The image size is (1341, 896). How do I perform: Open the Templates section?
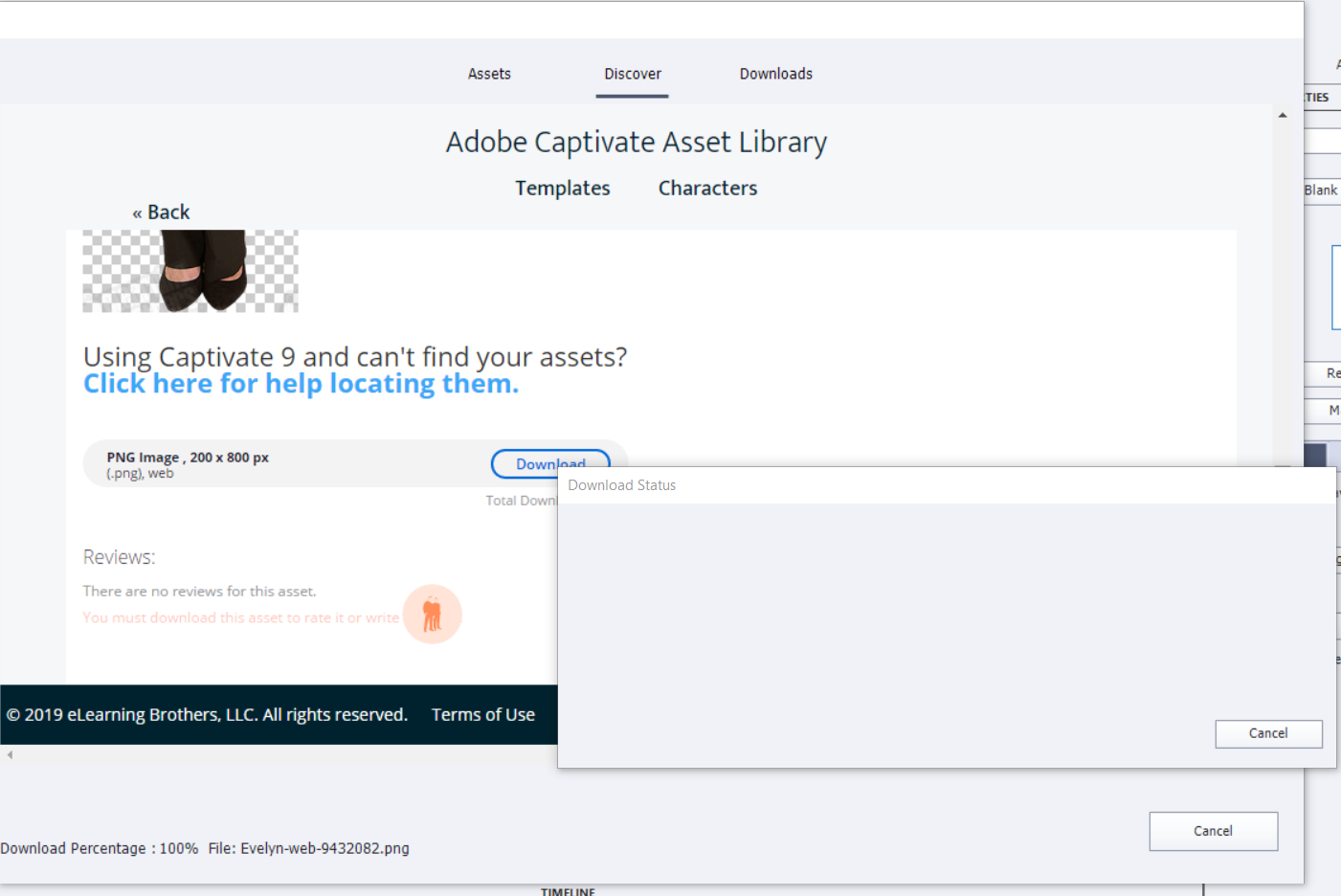pos(563,188)
